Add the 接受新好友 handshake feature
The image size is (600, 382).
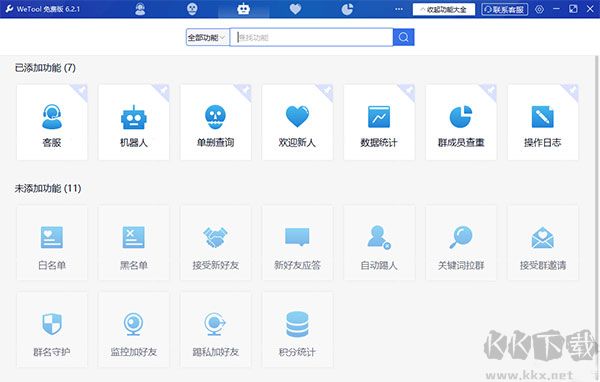pyautogui.click(x=215, y=243)
